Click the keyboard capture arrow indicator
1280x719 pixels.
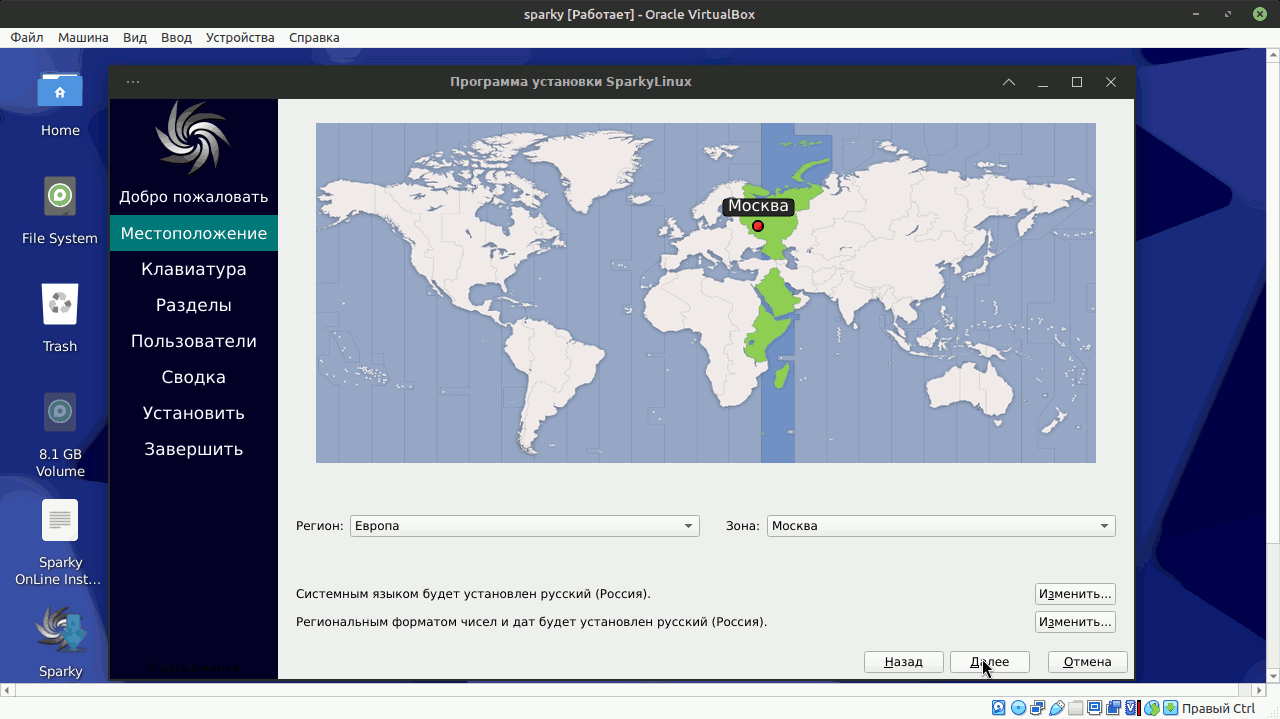(1171, 708)
